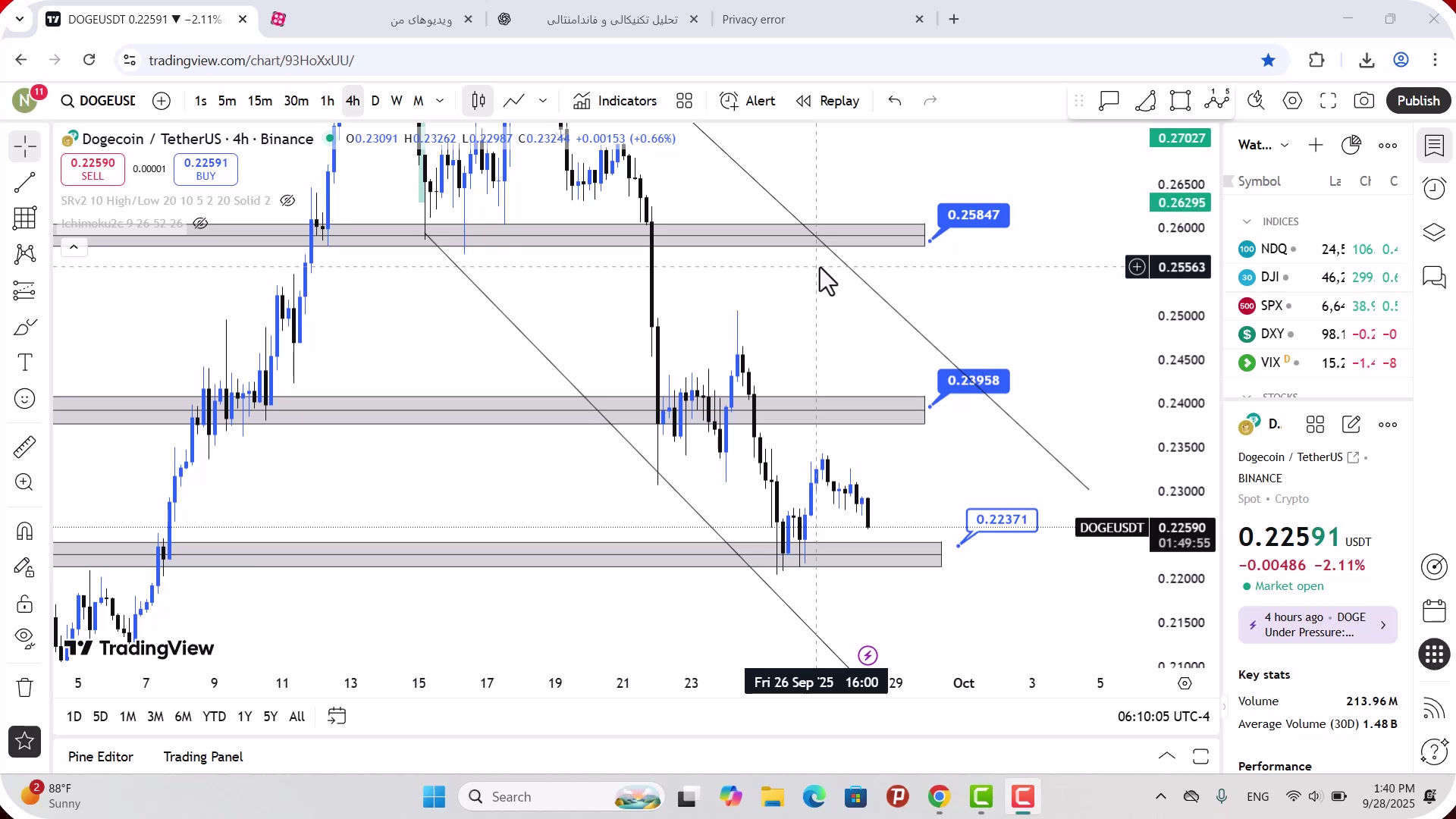This screenshot has width=1456, height=819.
Task: Expand the line chart type dropdown
Action: [x=543, y=101]
